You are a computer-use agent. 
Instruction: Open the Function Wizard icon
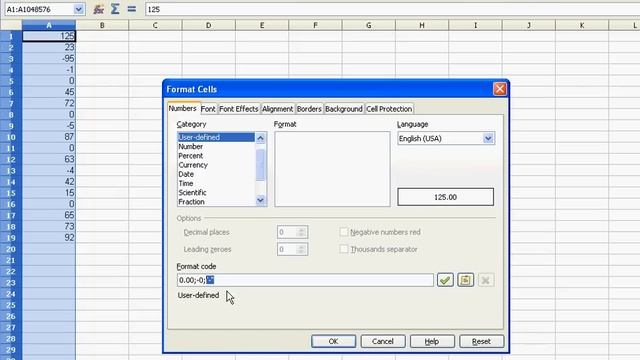coord(98,9)
